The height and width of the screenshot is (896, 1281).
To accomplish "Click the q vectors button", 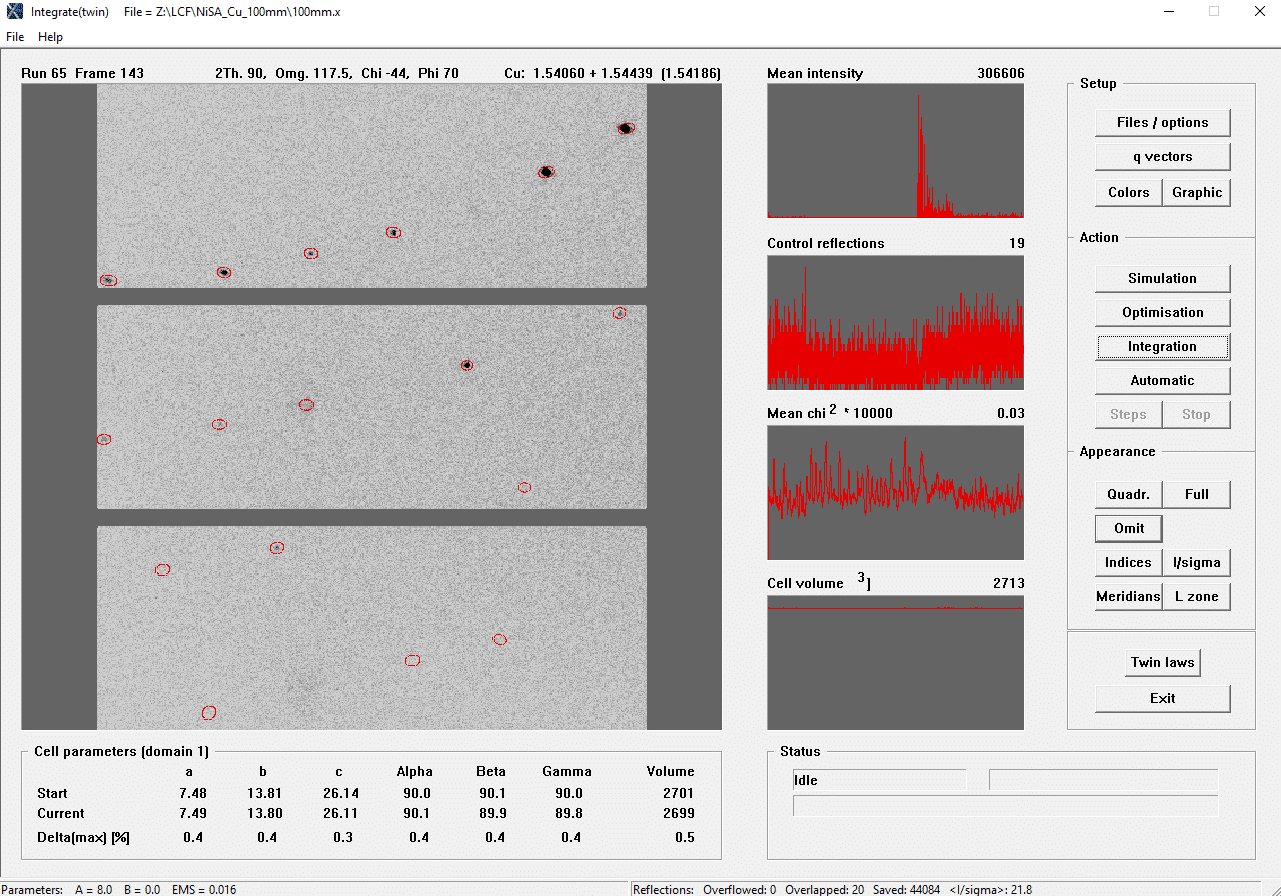I will pyautogui.click(x=1162, y=156).
